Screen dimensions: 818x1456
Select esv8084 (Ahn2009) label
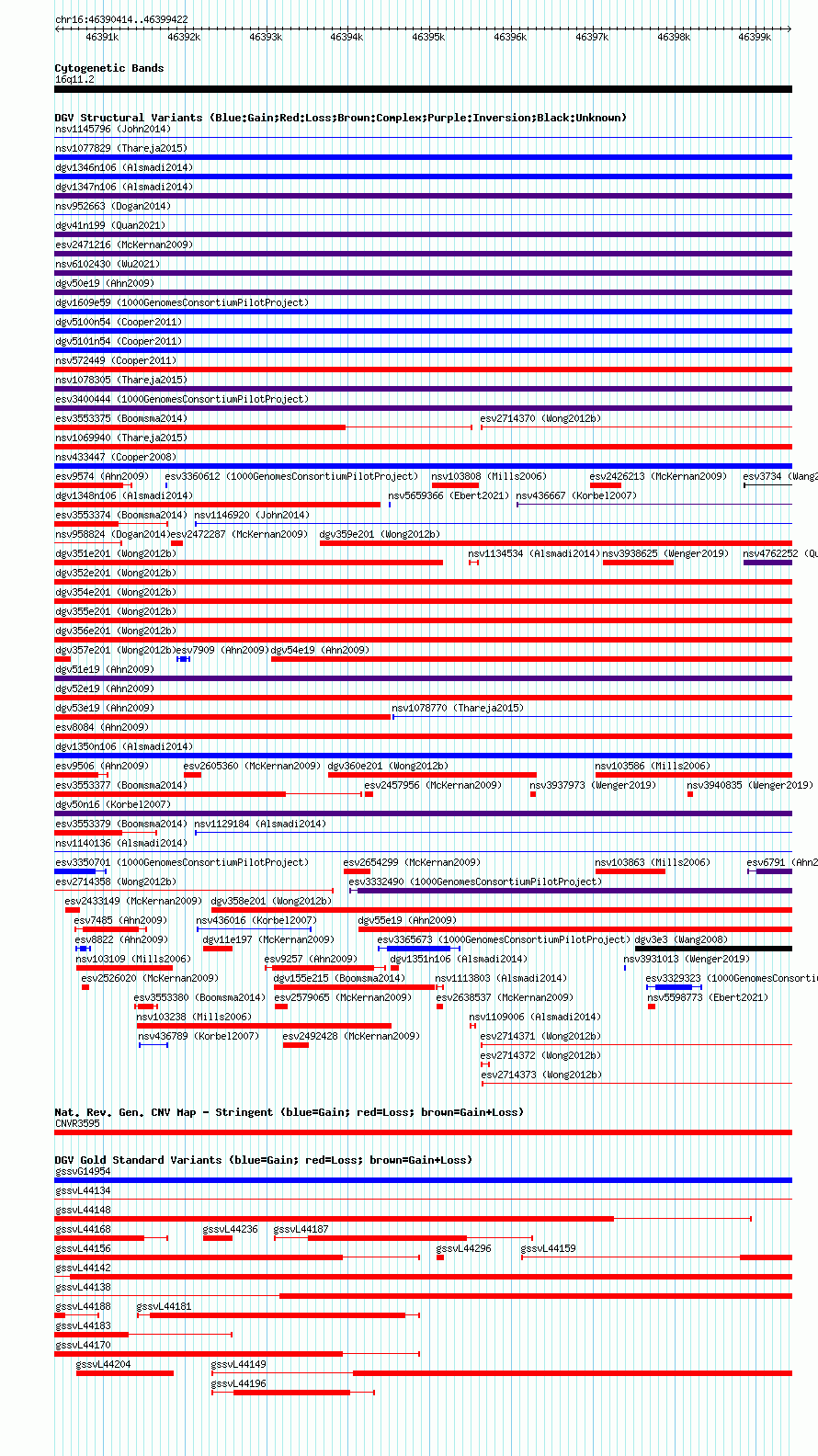click(x=102, y=727)
